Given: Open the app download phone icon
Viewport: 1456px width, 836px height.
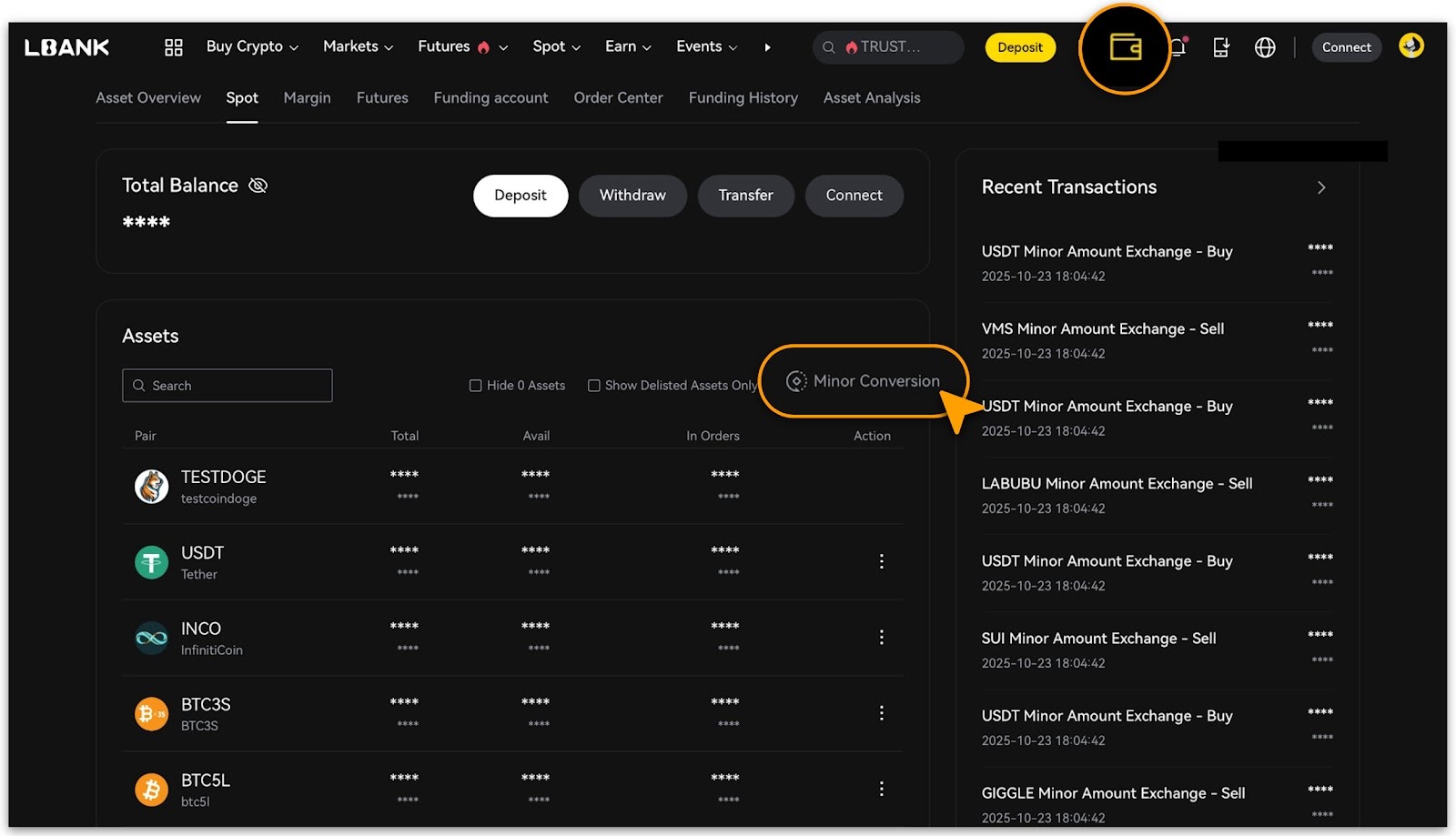Looking at the screenshot, I should coord(1221,47).
